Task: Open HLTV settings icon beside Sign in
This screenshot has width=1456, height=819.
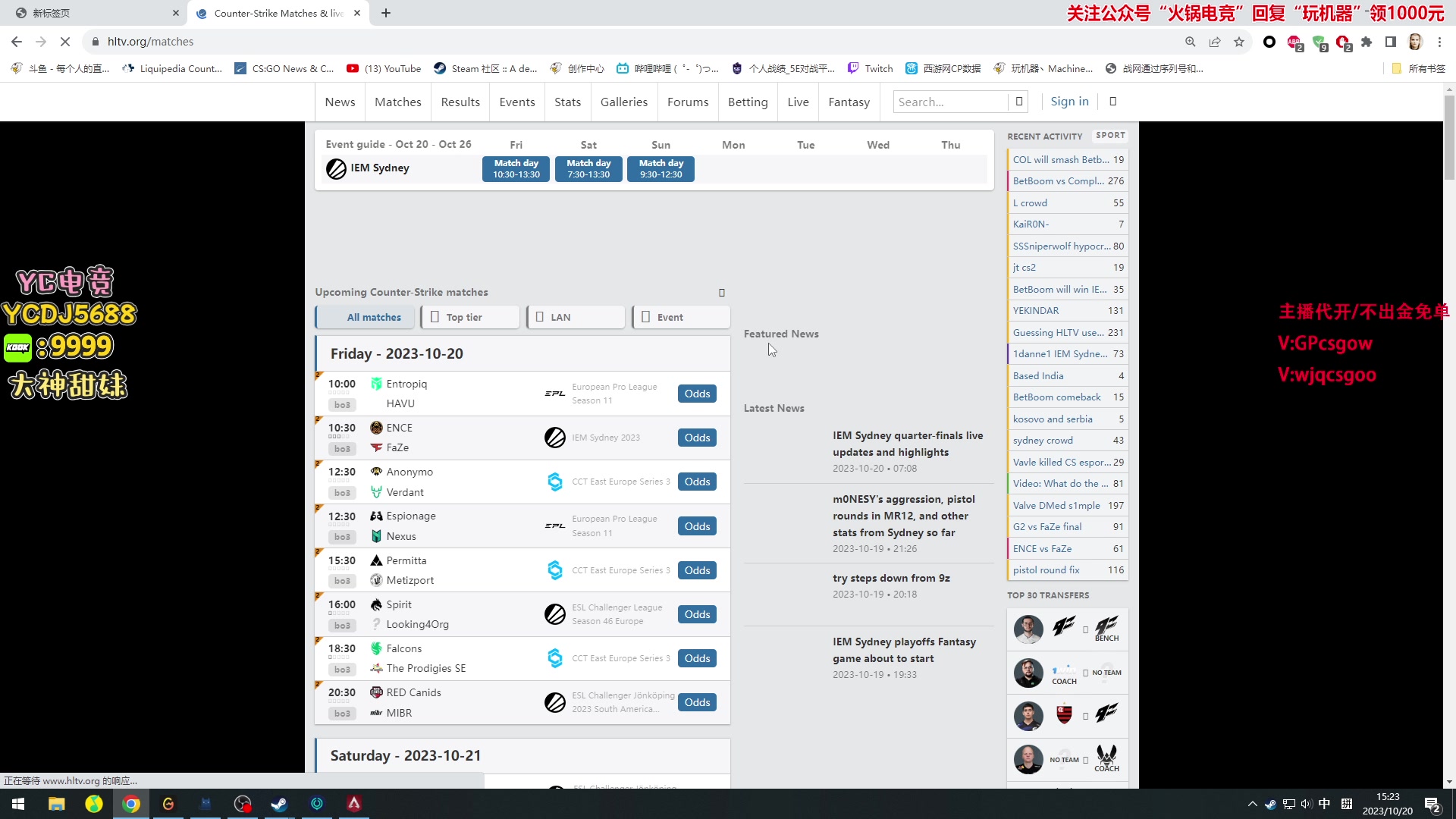Action: (1113, 101)
